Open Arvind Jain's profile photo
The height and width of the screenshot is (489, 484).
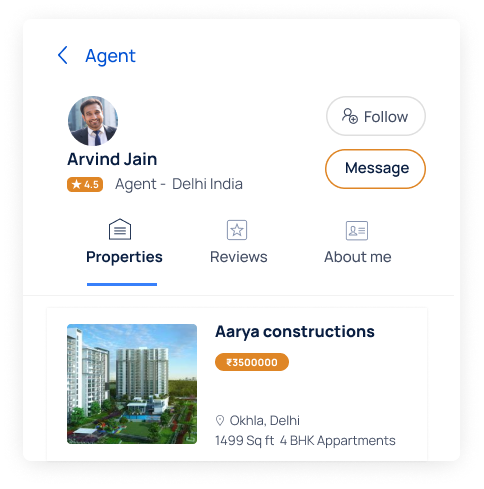pyautogui.click(x=93, y=121)
